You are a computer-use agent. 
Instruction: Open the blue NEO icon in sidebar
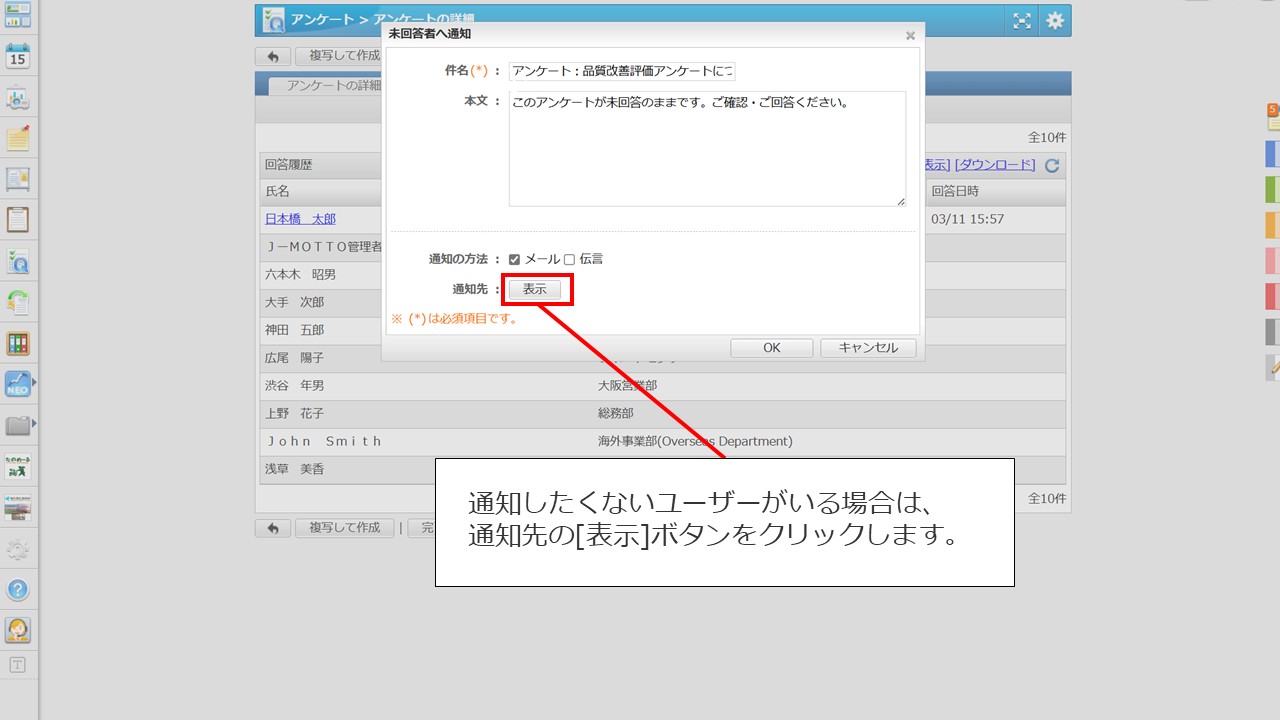click(x=18, y=384)
